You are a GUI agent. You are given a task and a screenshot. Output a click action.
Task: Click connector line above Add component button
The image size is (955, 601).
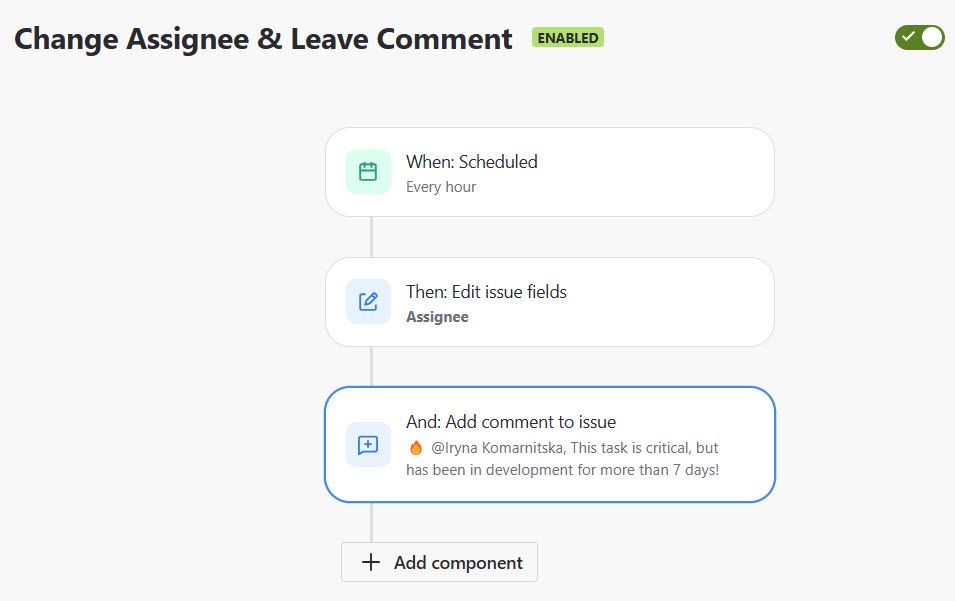pyautogui.click(x=372, y=522)
